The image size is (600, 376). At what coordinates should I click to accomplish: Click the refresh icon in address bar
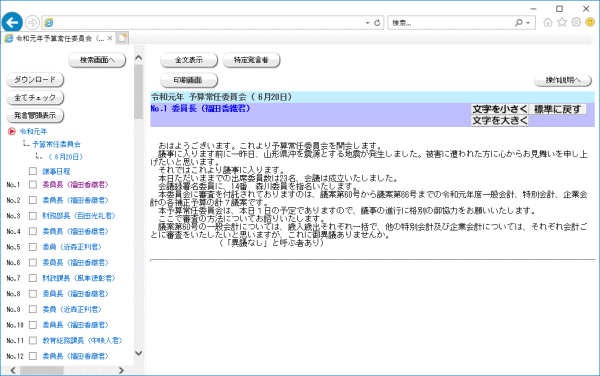377,23
